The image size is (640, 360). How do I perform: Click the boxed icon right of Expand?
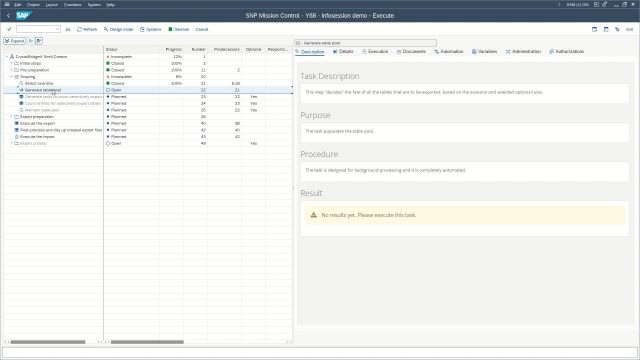pyautogui.click(x=39, y=41)
